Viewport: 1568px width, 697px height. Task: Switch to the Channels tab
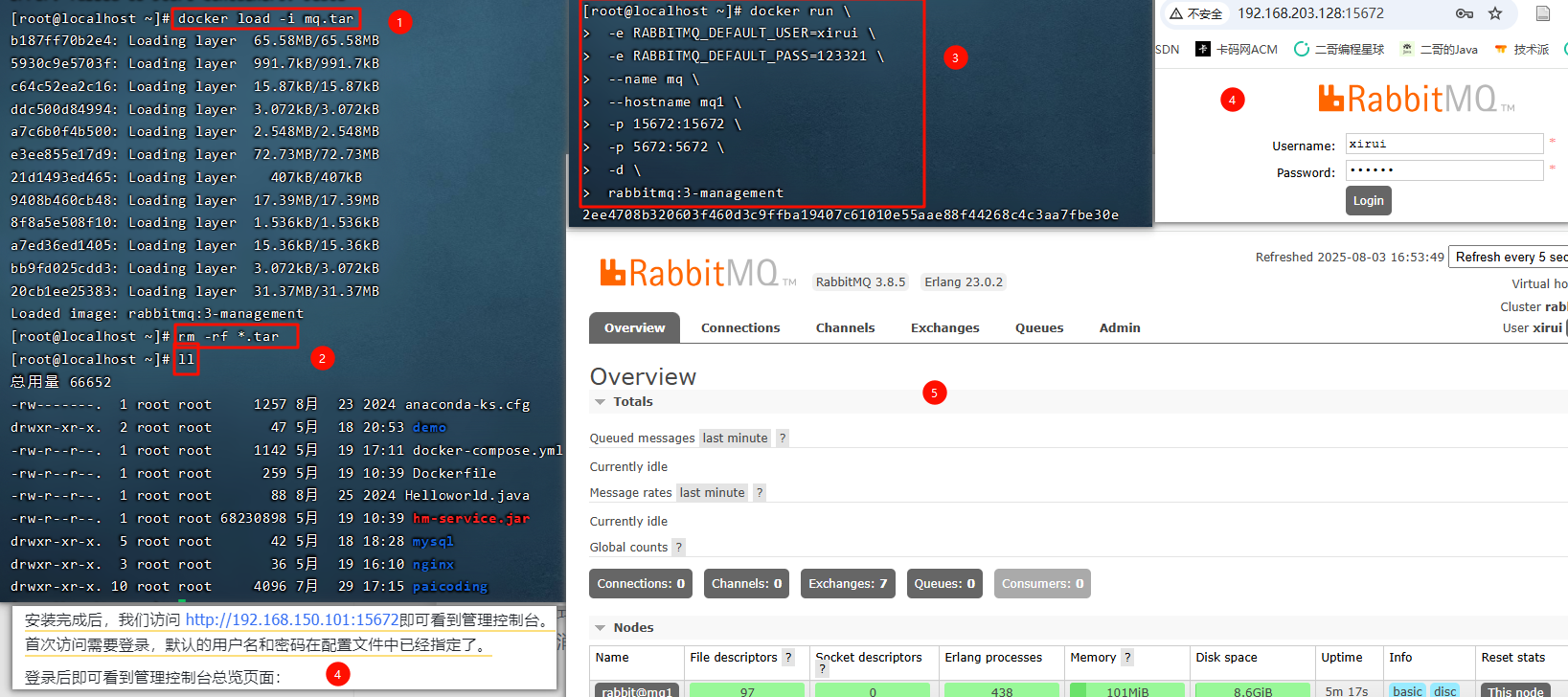(x=845, y=327)
